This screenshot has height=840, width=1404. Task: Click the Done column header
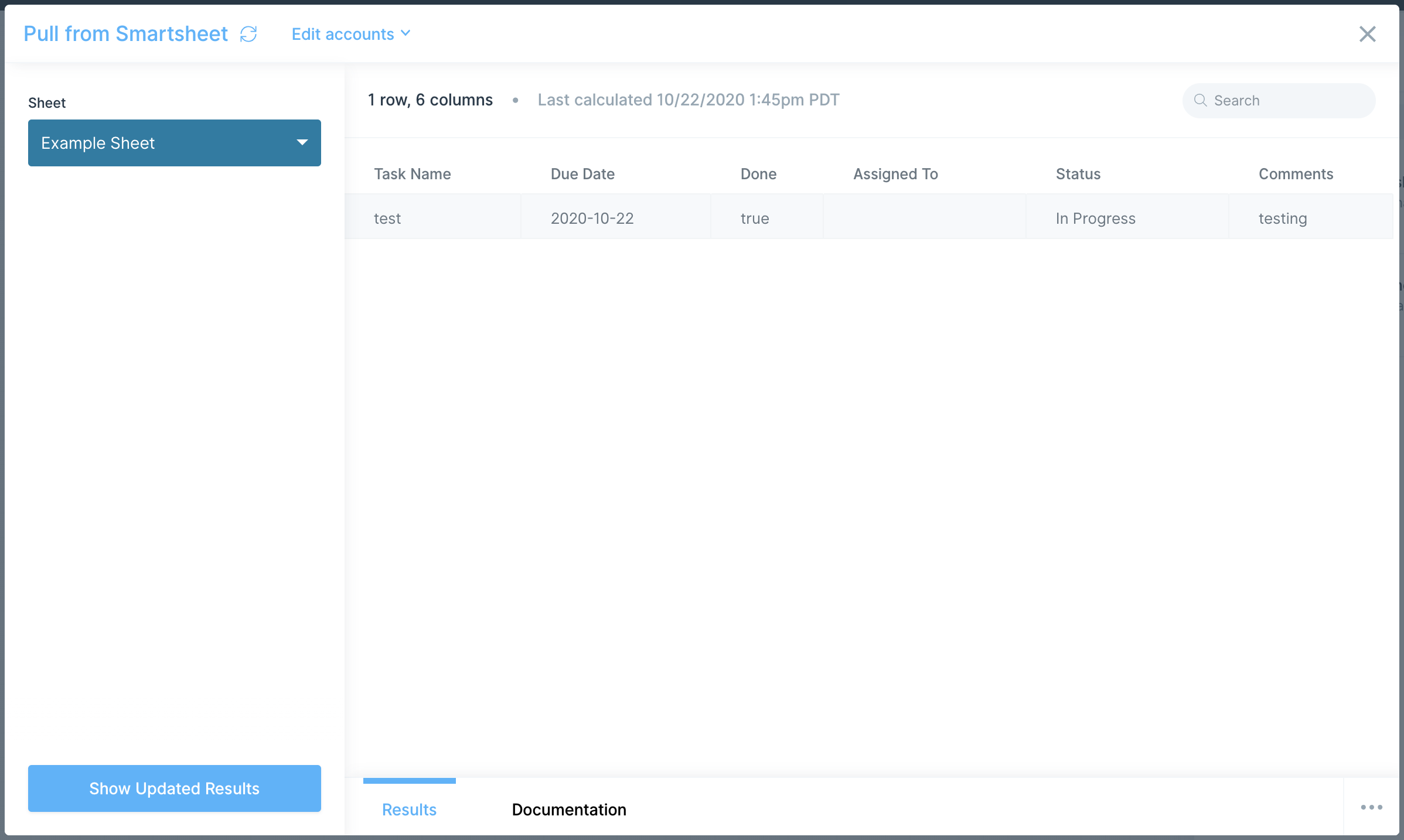coord(758,174)
